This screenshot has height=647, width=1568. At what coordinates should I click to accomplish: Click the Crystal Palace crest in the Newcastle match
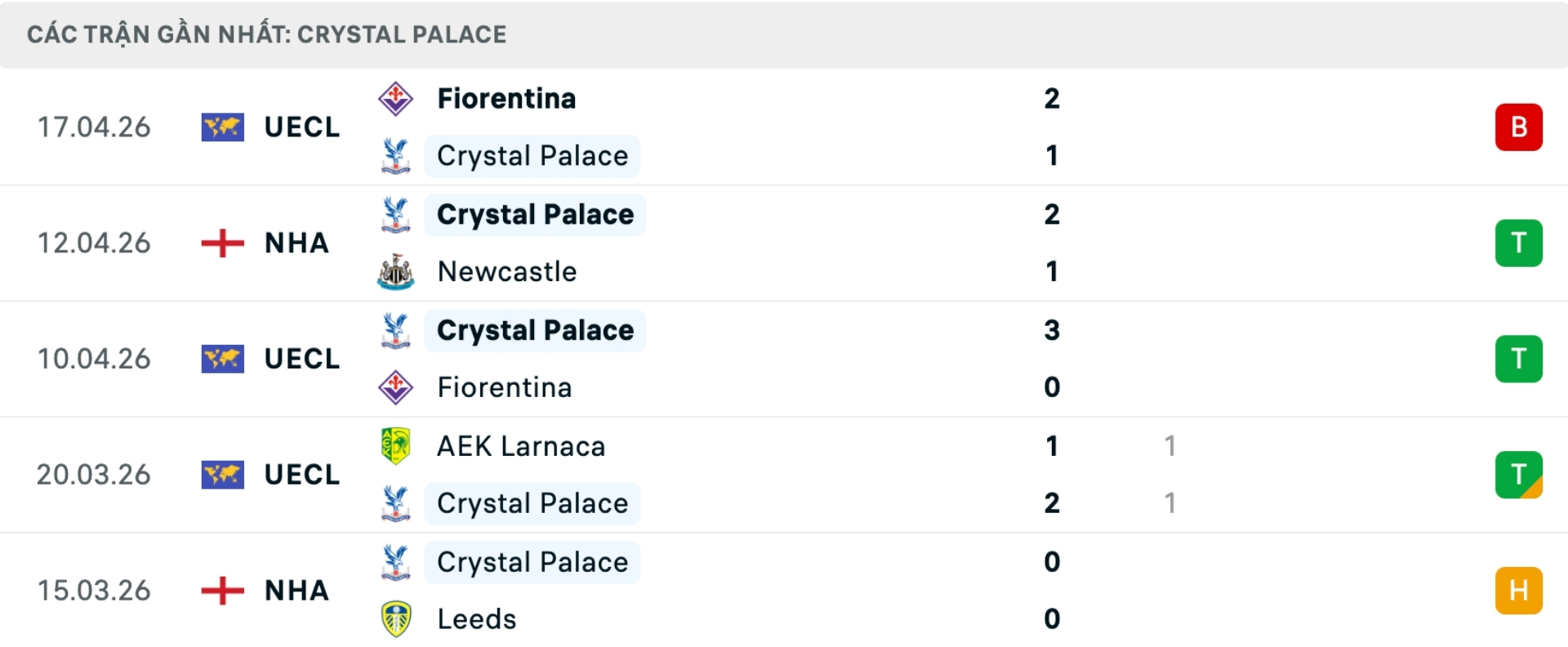point(396,215)
